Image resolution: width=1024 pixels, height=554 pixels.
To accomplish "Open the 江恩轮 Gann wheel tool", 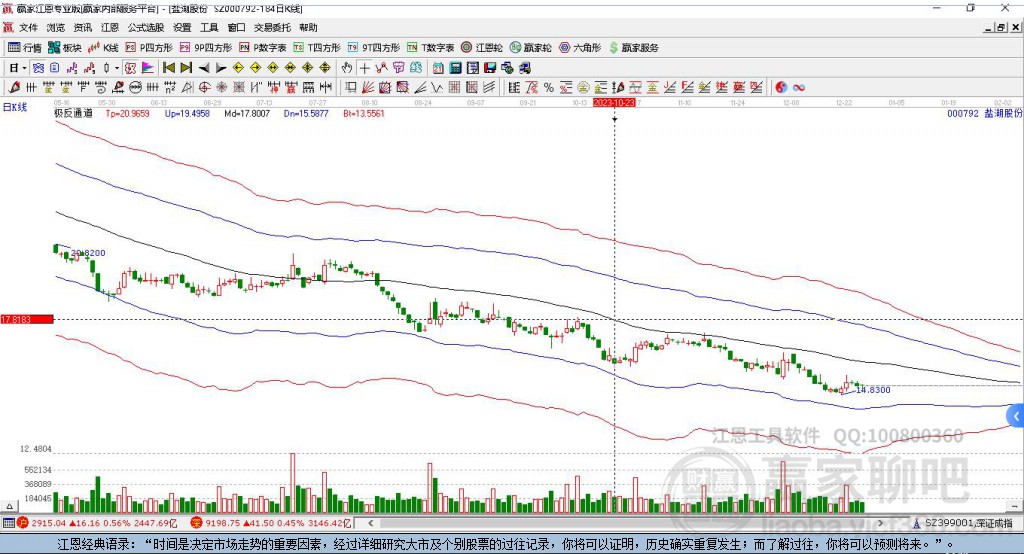I will (x=482, y=48).
